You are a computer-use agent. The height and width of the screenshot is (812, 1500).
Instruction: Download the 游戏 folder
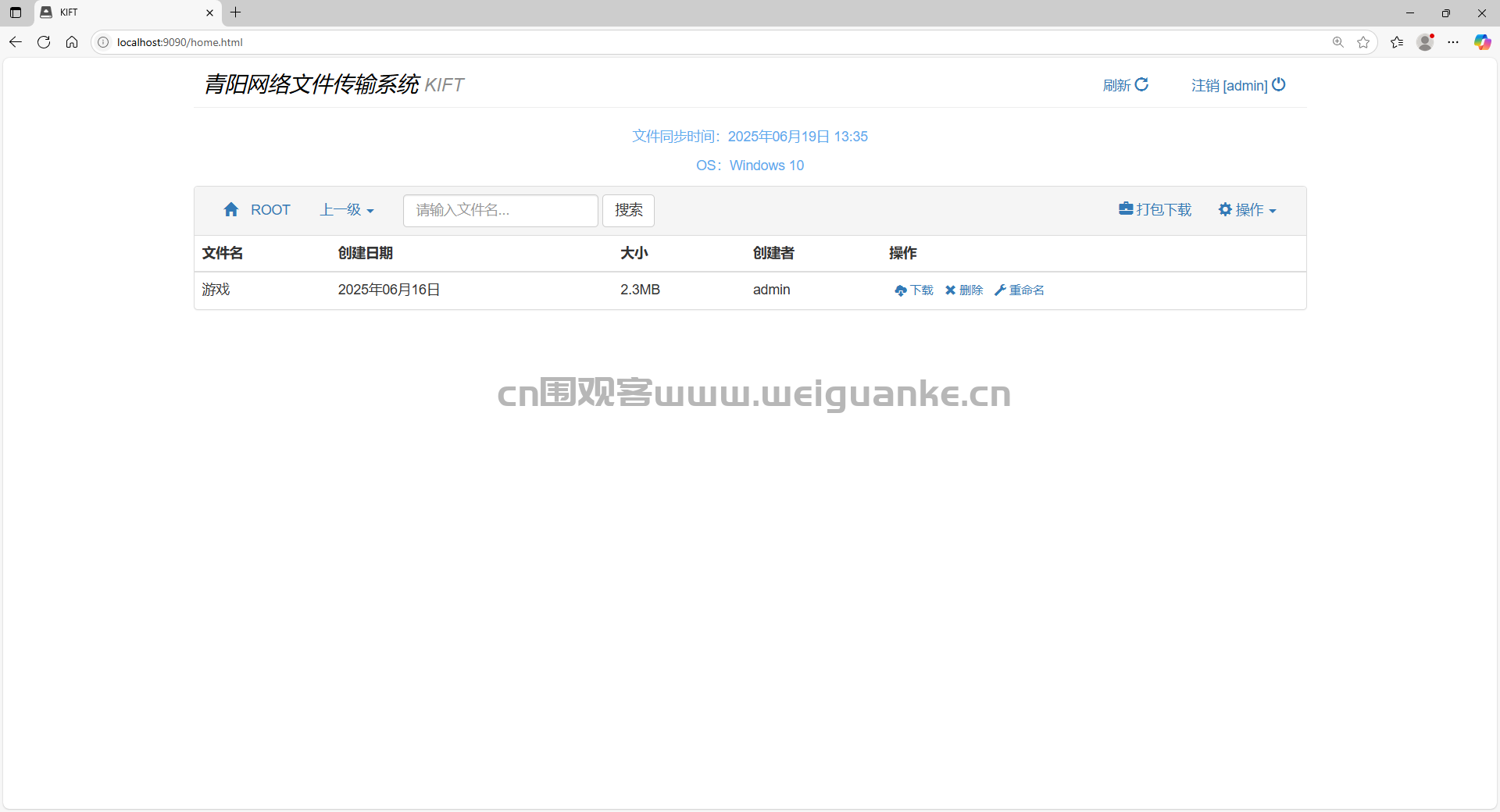(914, 290)
